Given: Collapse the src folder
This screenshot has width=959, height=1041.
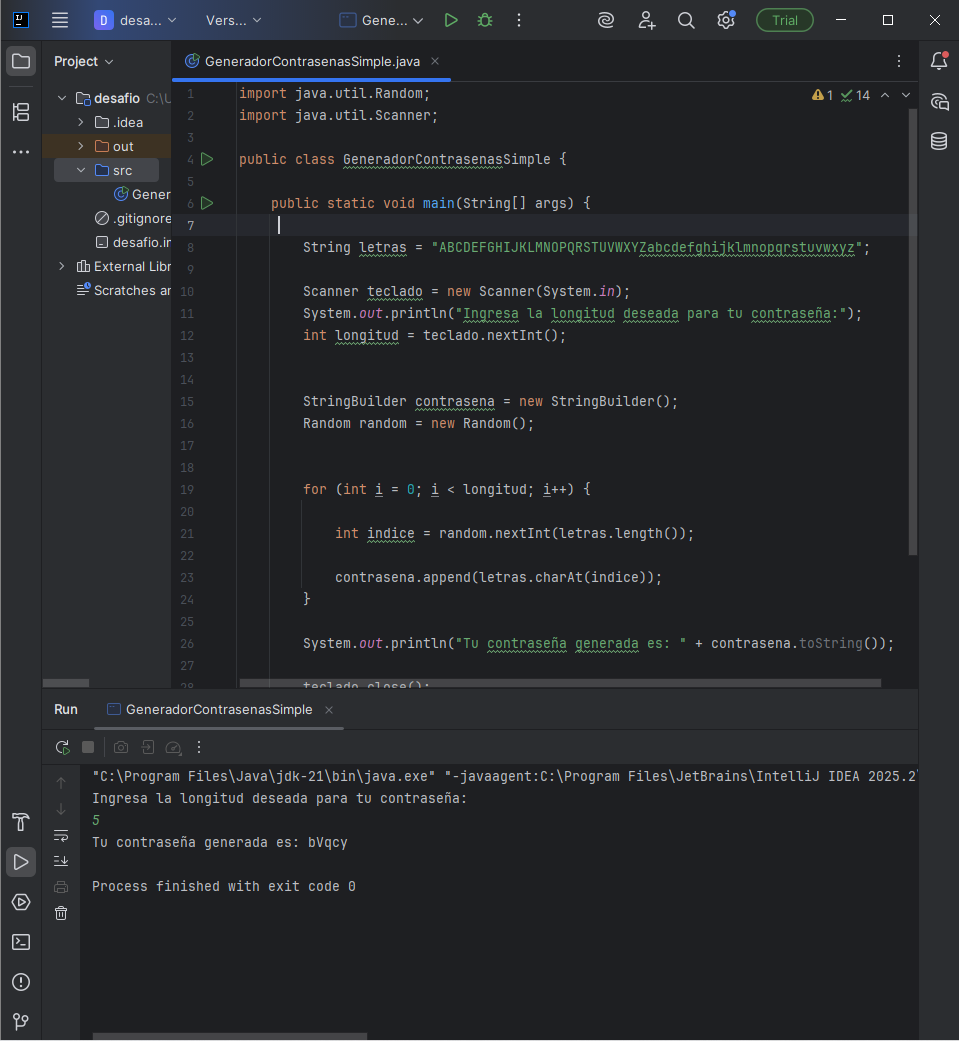Looking at the screenshot, I should click(80, 171).
